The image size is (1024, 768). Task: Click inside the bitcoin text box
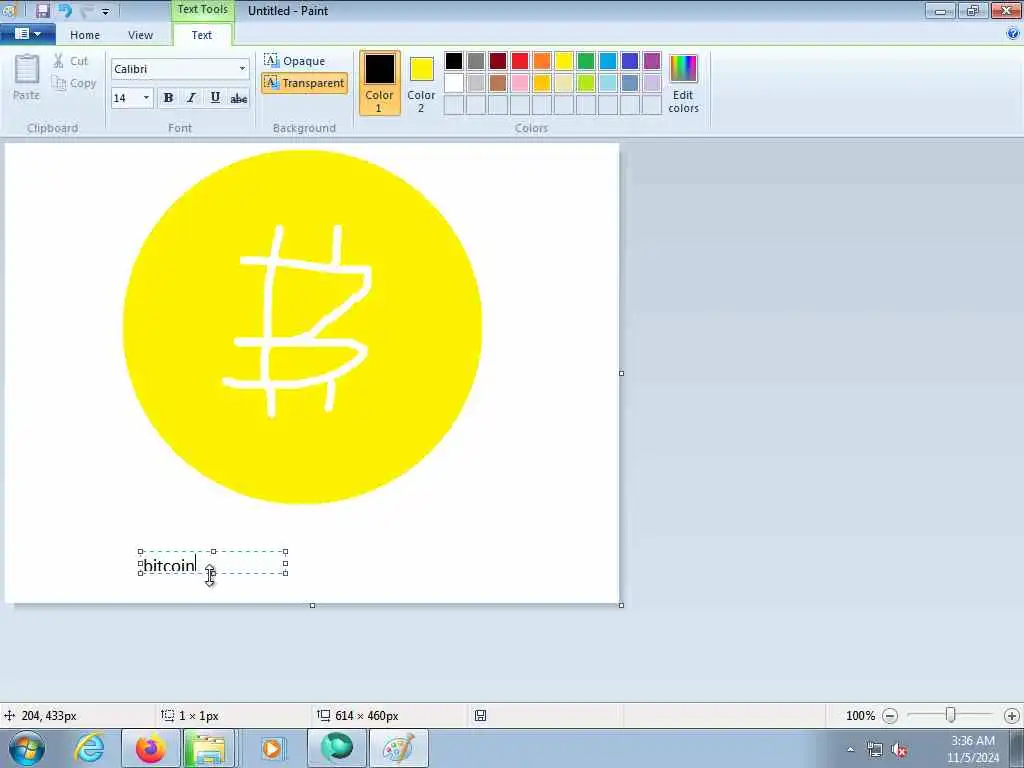[213, 563]
